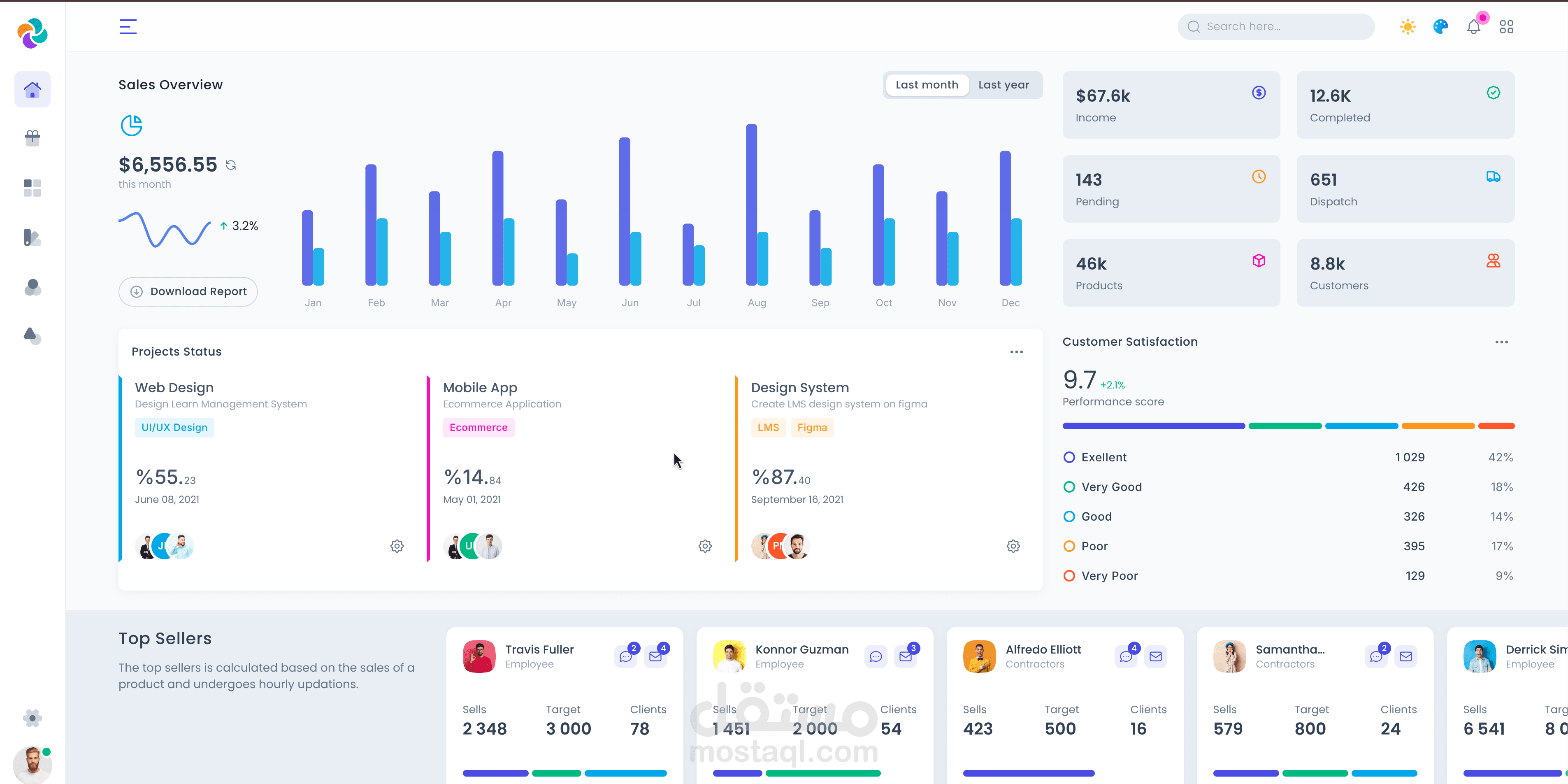Image resolution: width=1568 pixels, height=784 pixels.
Task: Open Konnor Guzman mail icon
Action: 906,657
